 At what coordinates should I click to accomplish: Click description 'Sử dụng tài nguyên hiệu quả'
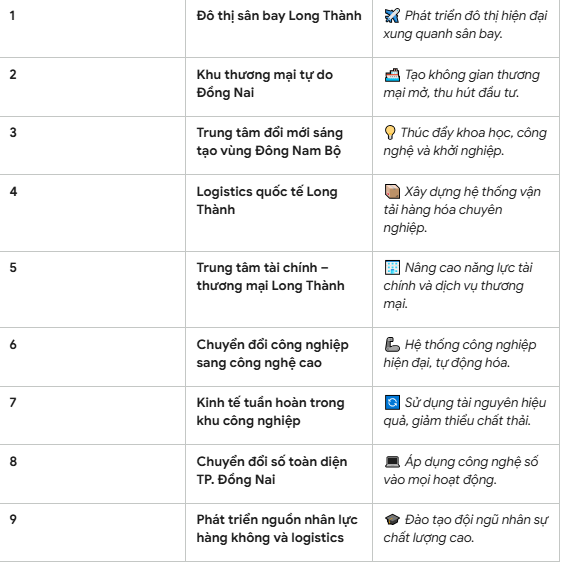(465, 412)
